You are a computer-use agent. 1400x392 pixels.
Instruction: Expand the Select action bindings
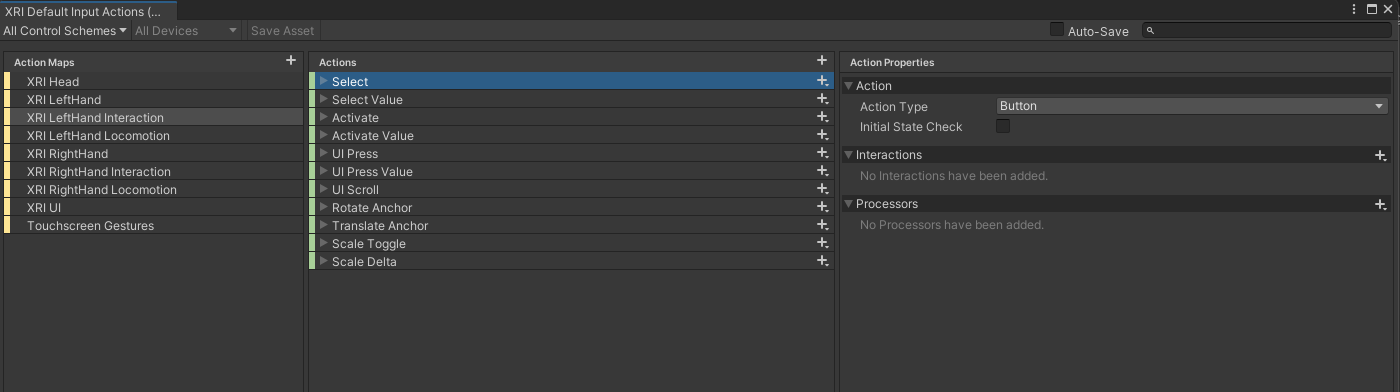click(x=323, y=81)
